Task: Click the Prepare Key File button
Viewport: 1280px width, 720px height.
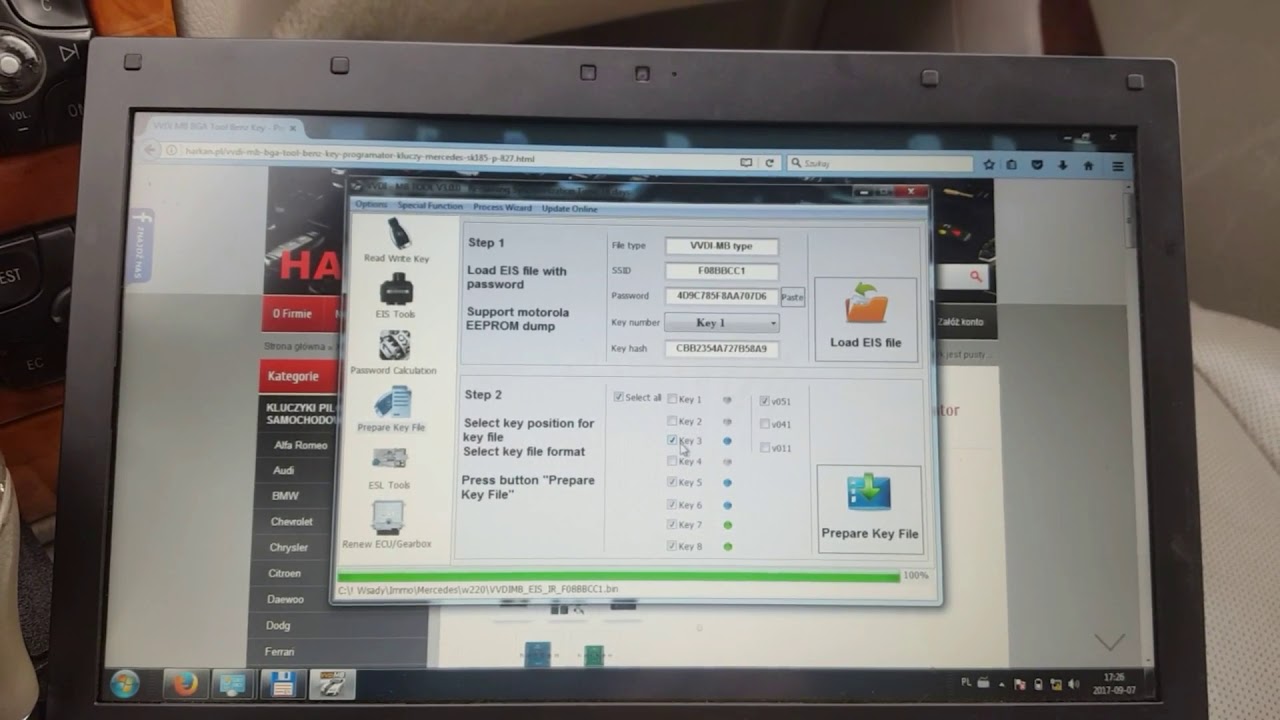Action: coord(869,509)
